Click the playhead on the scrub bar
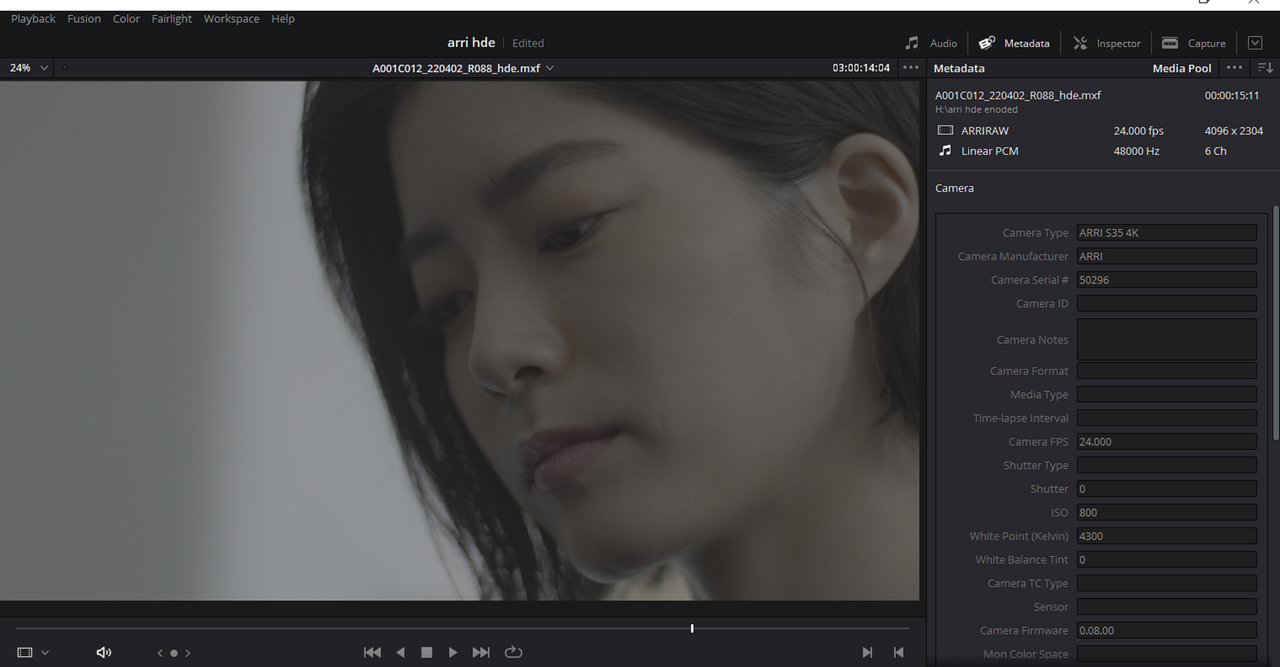This screenshot has width=1280, height=667. click(x=692, y=628)
